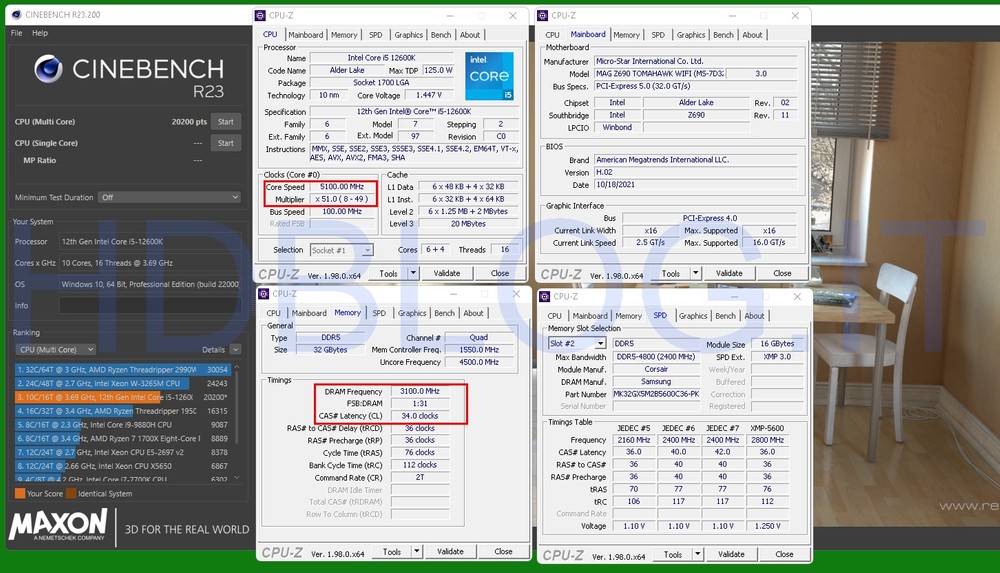Open Tools dropdown arrow in CPU tab window

tap(413, 273)
